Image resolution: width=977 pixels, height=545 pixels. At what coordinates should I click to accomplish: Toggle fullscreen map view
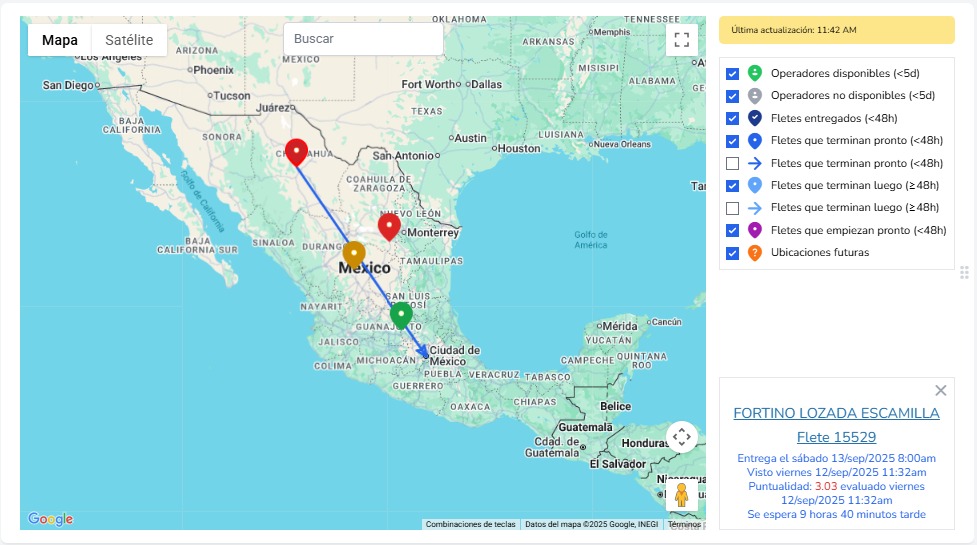coord(682,40)
